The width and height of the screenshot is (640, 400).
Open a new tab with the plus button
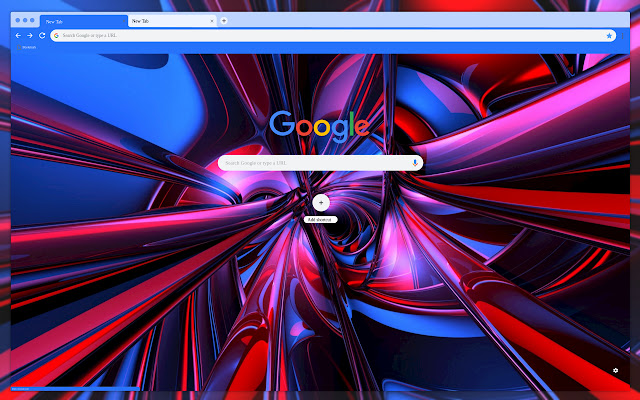coord(224,21)
